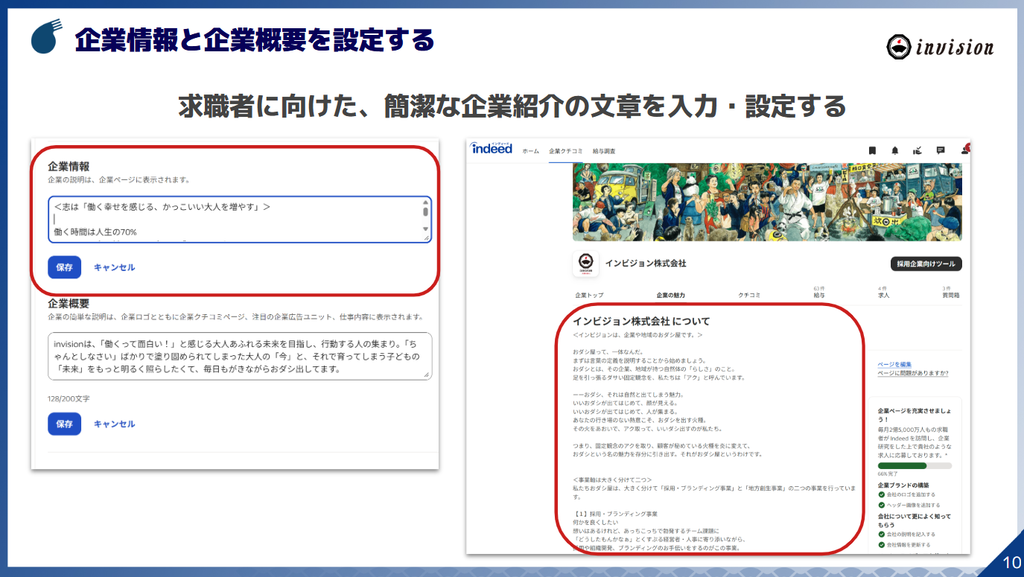
Task: Click the company header banner illustration
Action: tap(767, 202)
